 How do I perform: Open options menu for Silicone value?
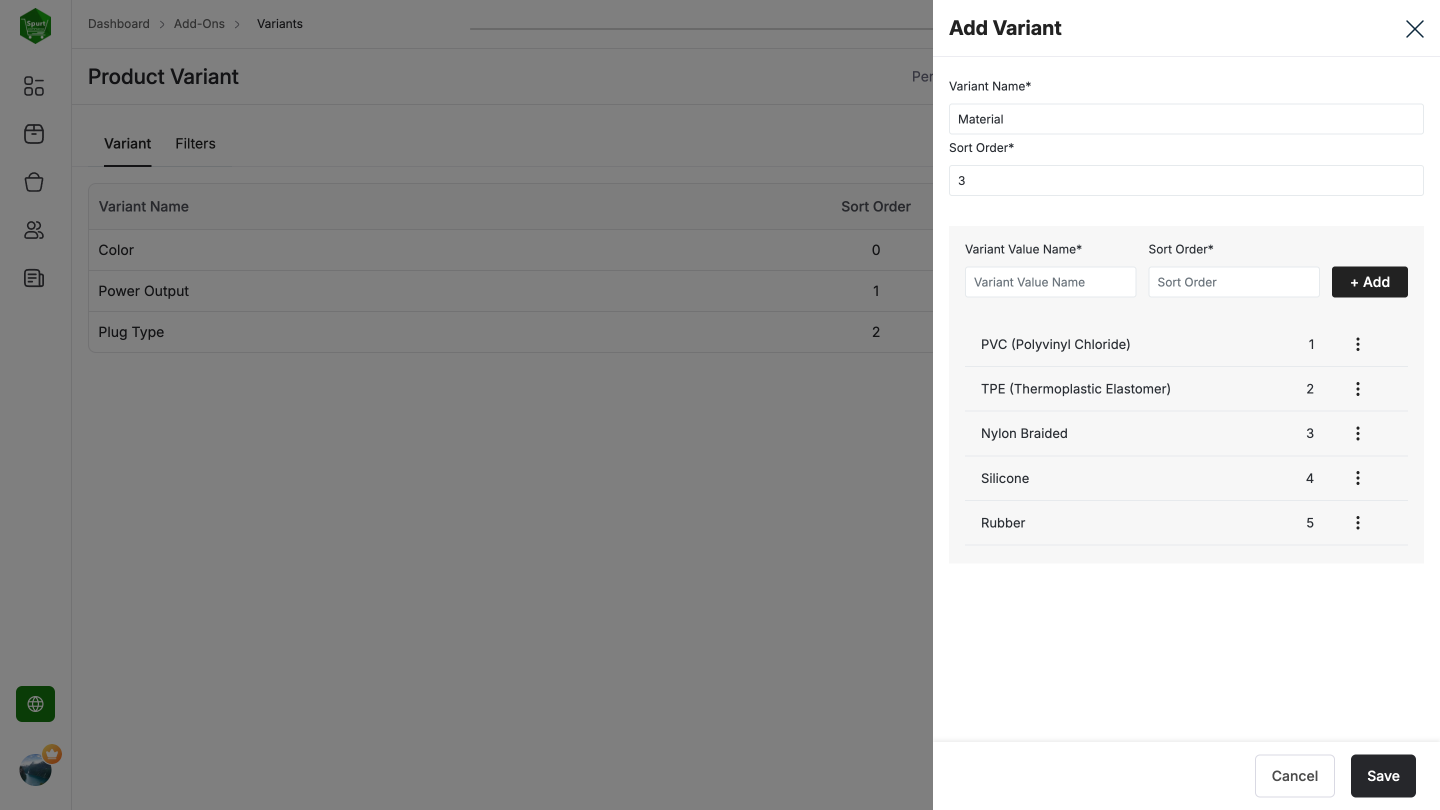click(1357, 478)
